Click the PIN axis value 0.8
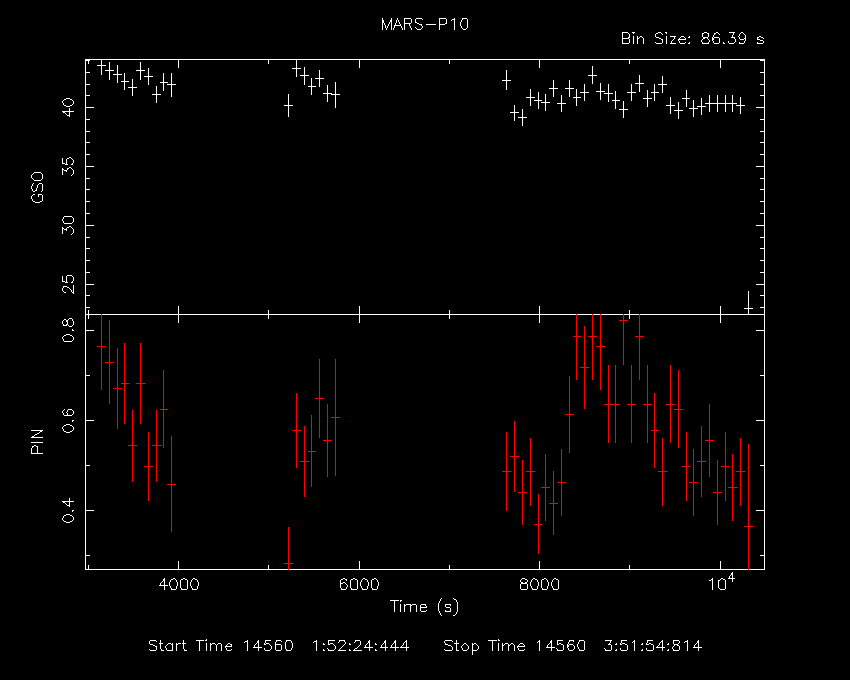The width and height of the screenshot is (850, 680). click(69, 330)
